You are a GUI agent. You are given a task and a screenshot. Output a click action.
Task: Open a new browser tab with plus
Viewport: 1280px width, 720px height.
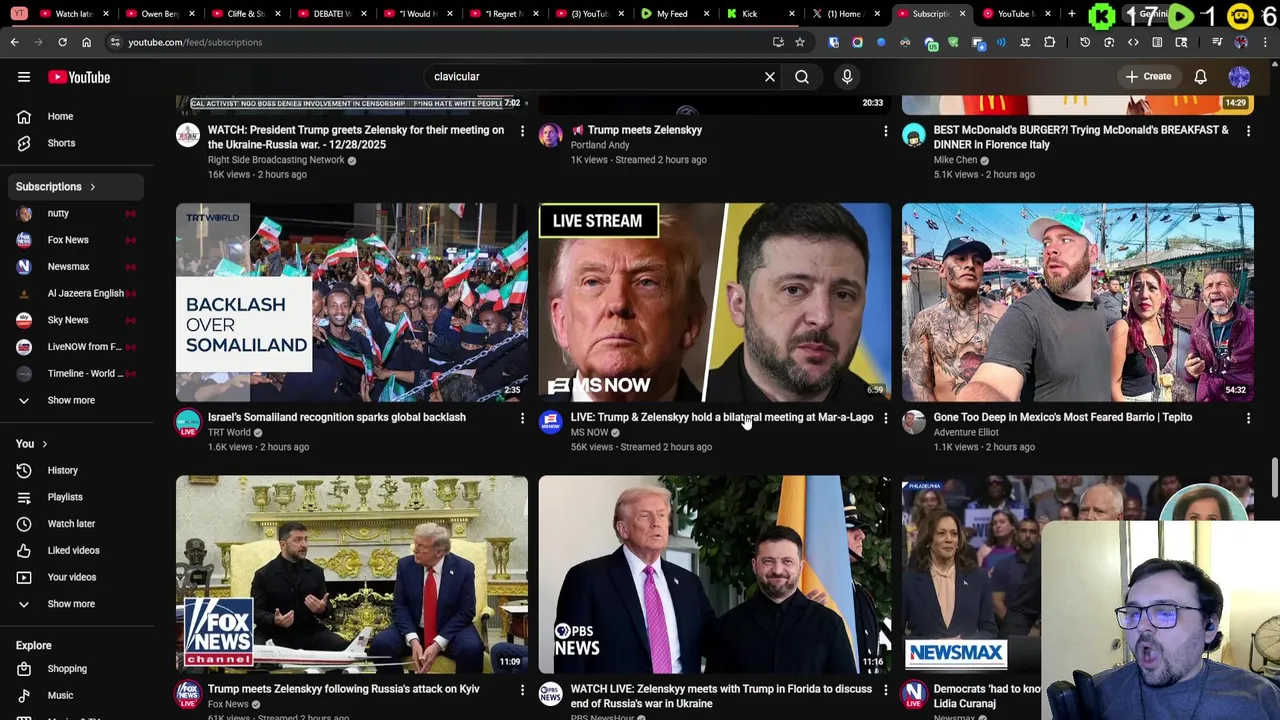pyautogui.click(x=1072, y=14)
